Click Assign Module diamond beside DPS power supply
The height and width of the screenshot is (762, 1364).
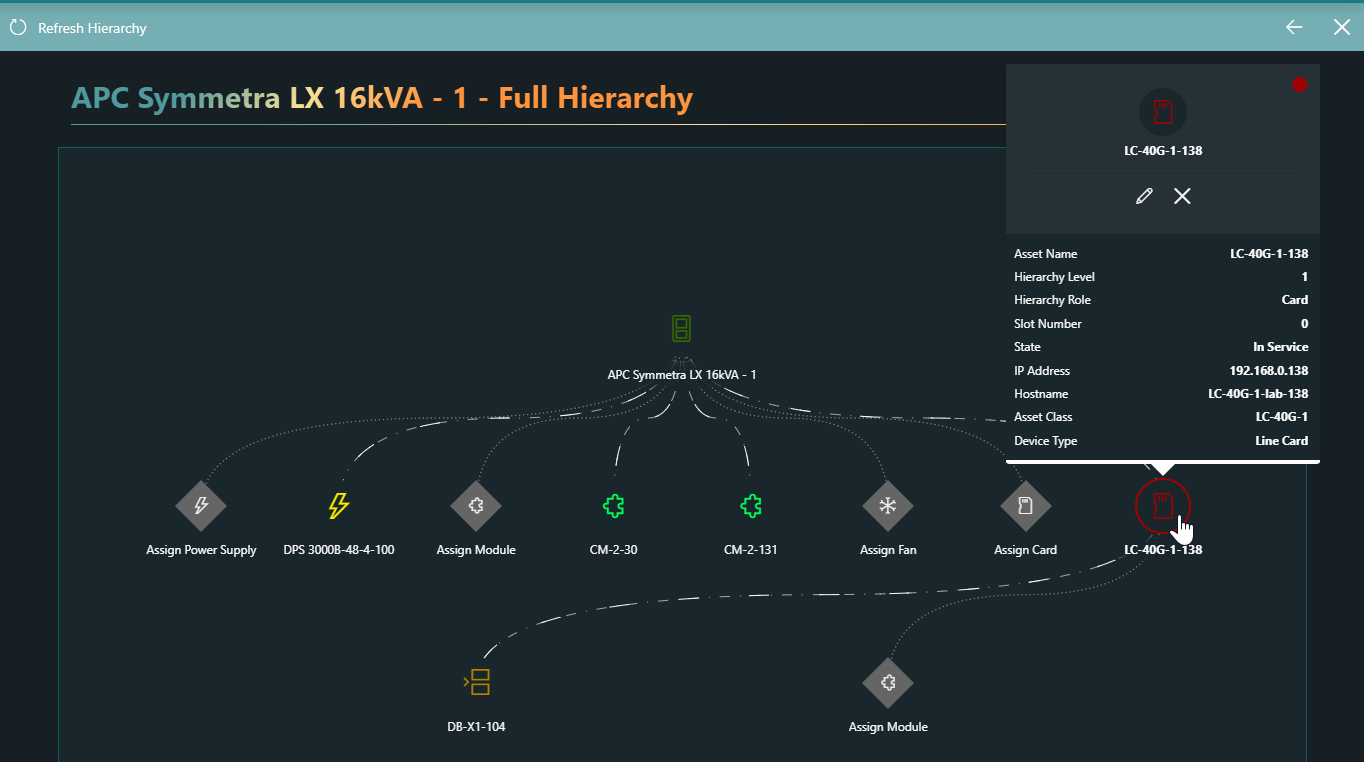tap(476, 506)
